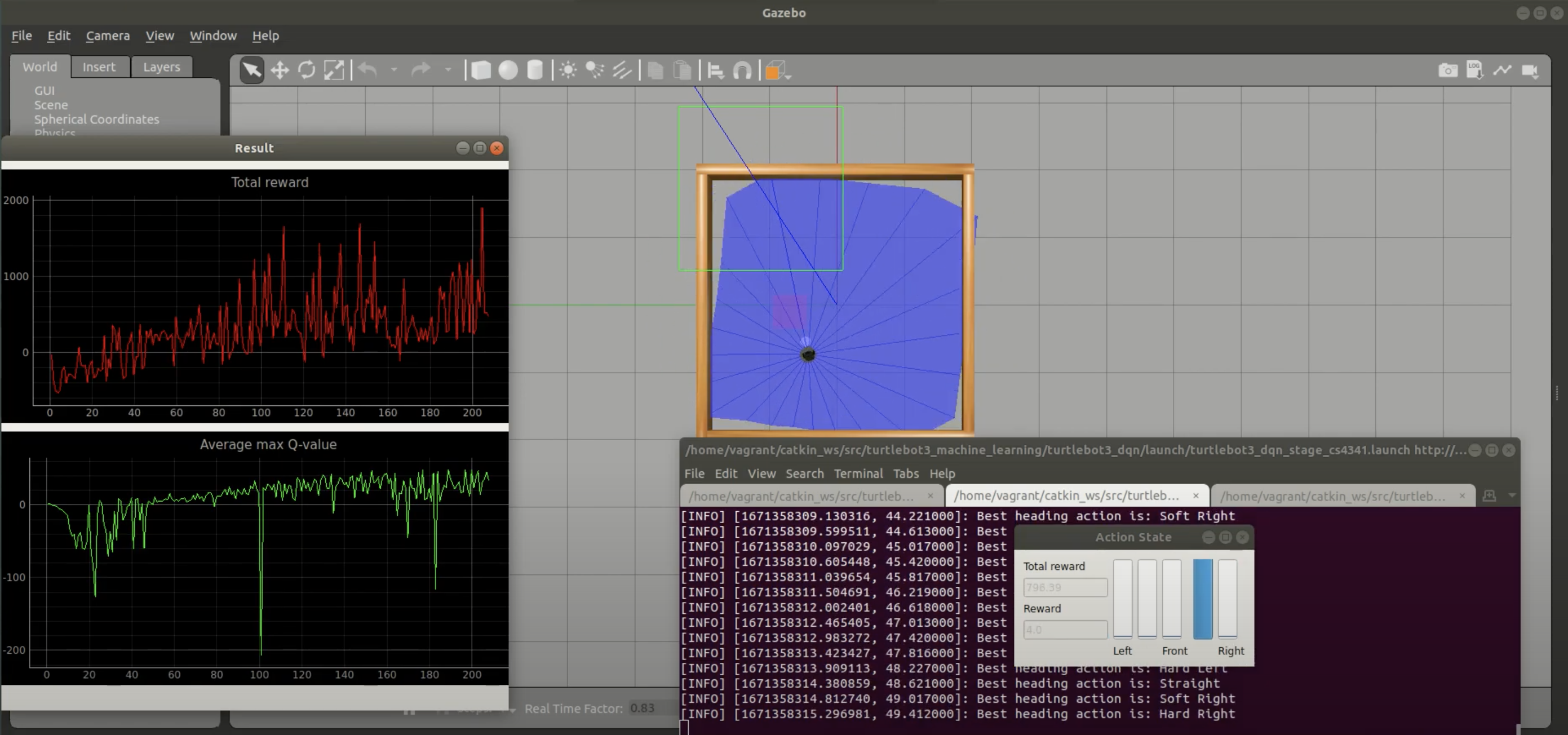Viewport: 1568px width, 735px height.
Task: Open the plot window icon
Action: point(1501,70)
